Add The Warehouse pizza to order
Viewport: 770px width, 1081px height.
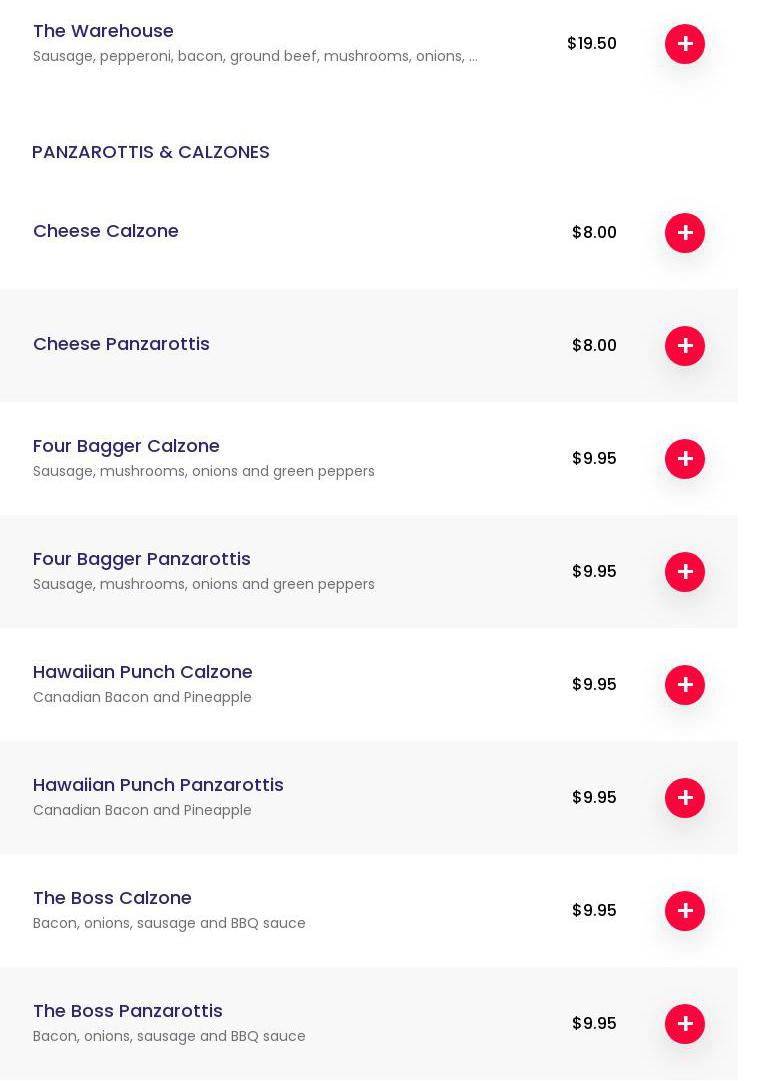click(684, 44)
